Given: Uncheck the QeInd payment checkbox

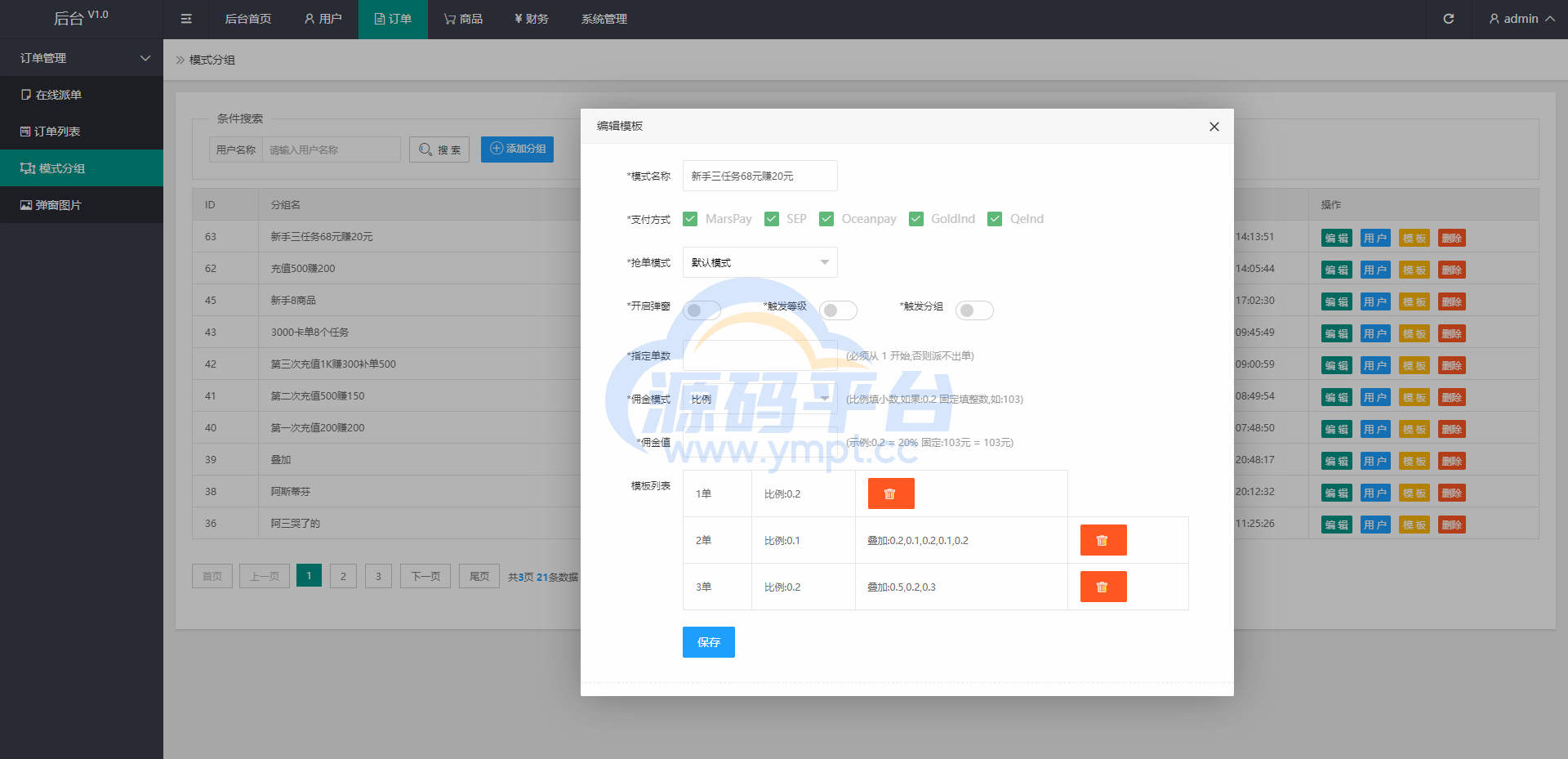Looking at the screenshot, I should click(x=995, y=219).
